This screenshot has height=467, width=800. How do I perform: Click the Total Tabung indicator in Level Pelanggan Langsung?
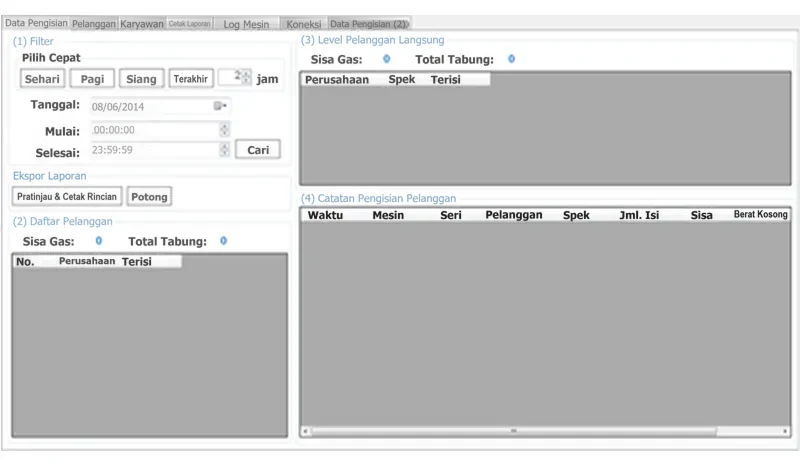tap(511, 59)
